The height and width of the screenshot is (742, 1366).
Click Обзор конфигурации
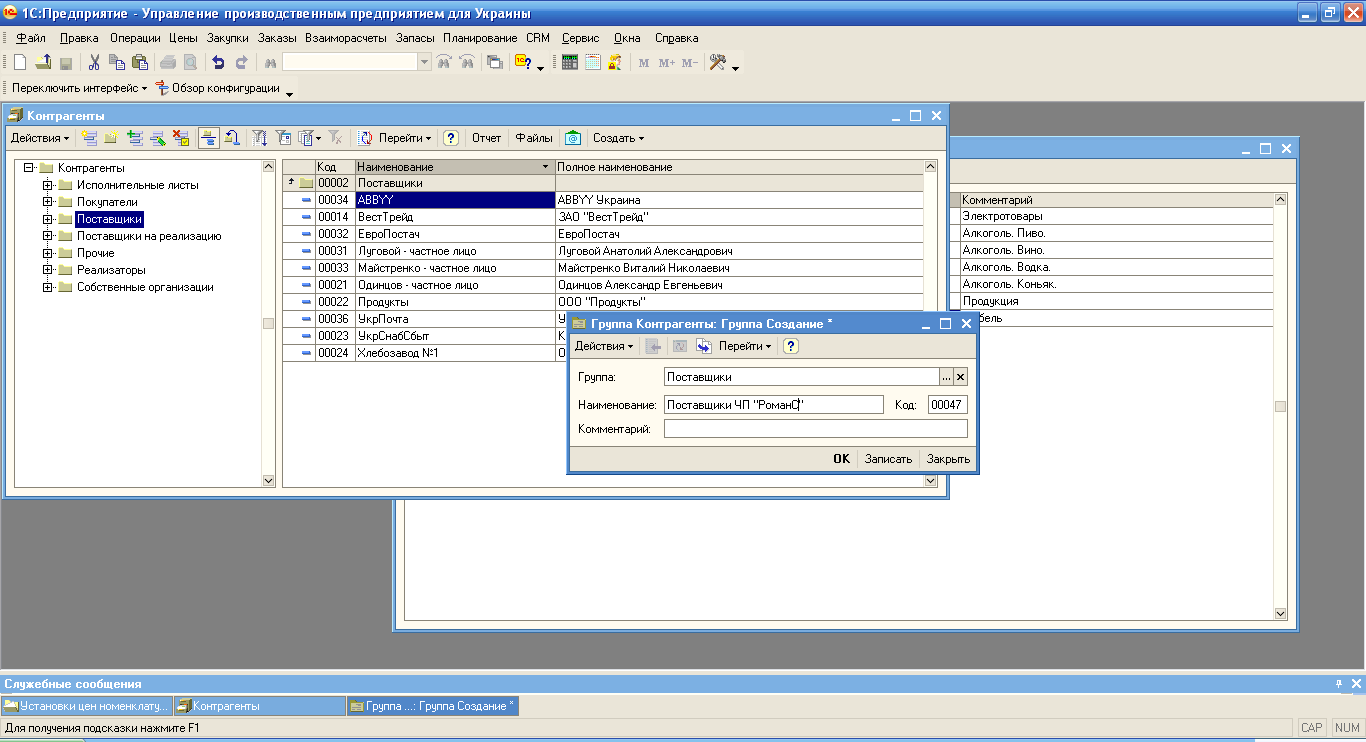pyautogui.click(x=217, y=88)
